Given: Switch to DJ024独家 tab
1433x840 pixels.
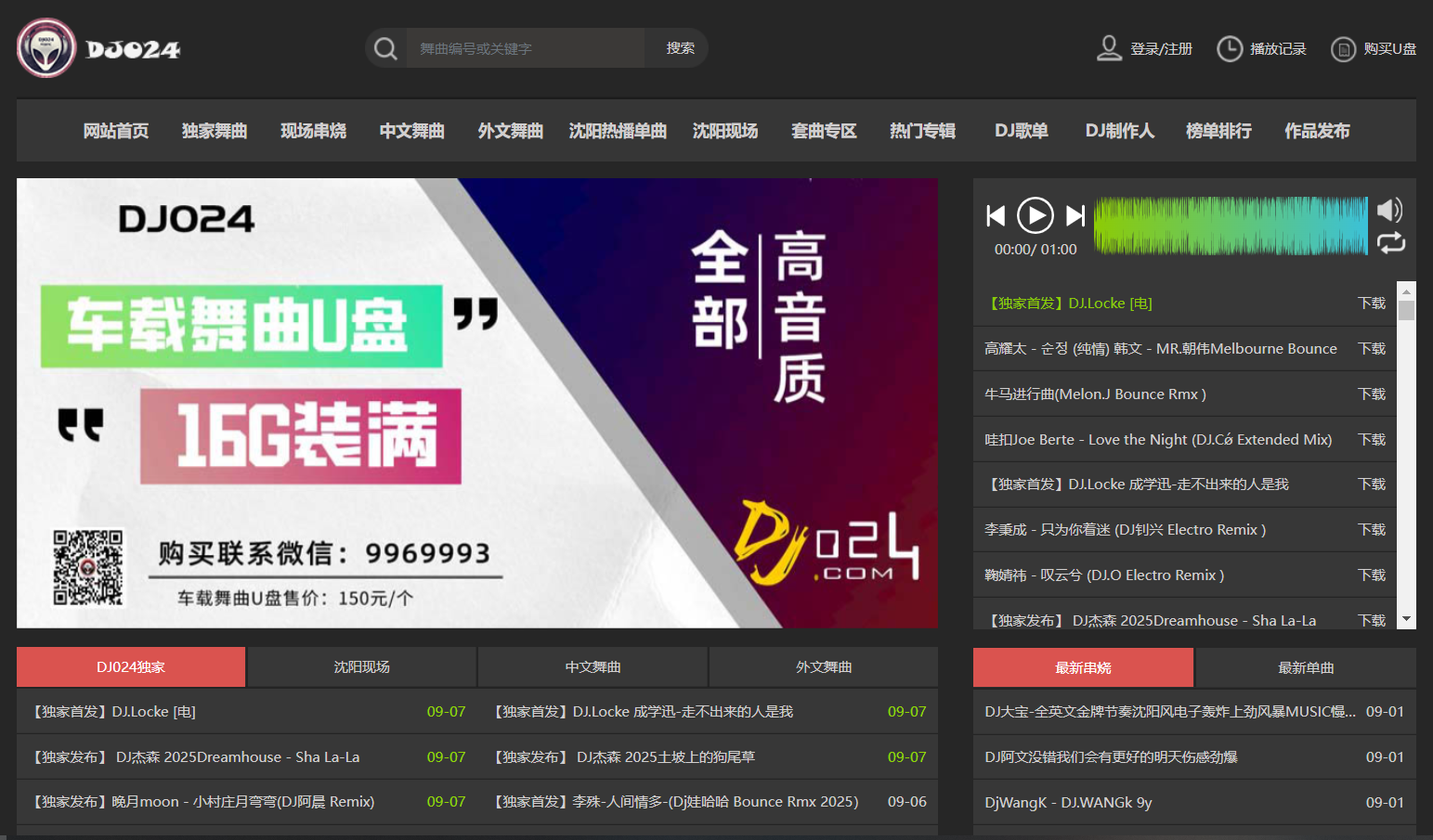Looking at the screenshot, I should point(131,667).
